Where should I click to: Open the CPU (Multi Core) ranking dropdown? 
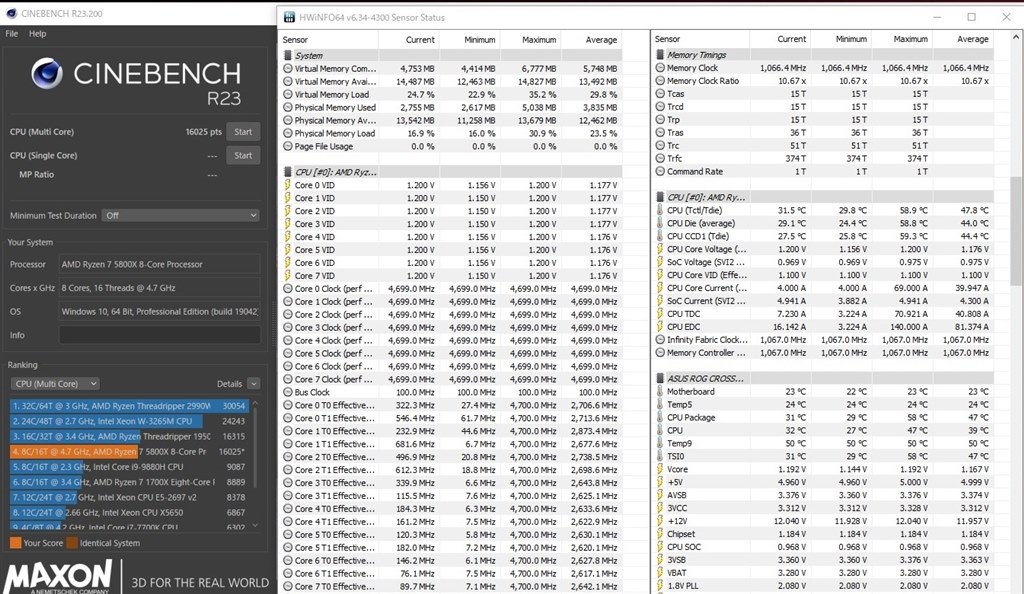point(55,384)
